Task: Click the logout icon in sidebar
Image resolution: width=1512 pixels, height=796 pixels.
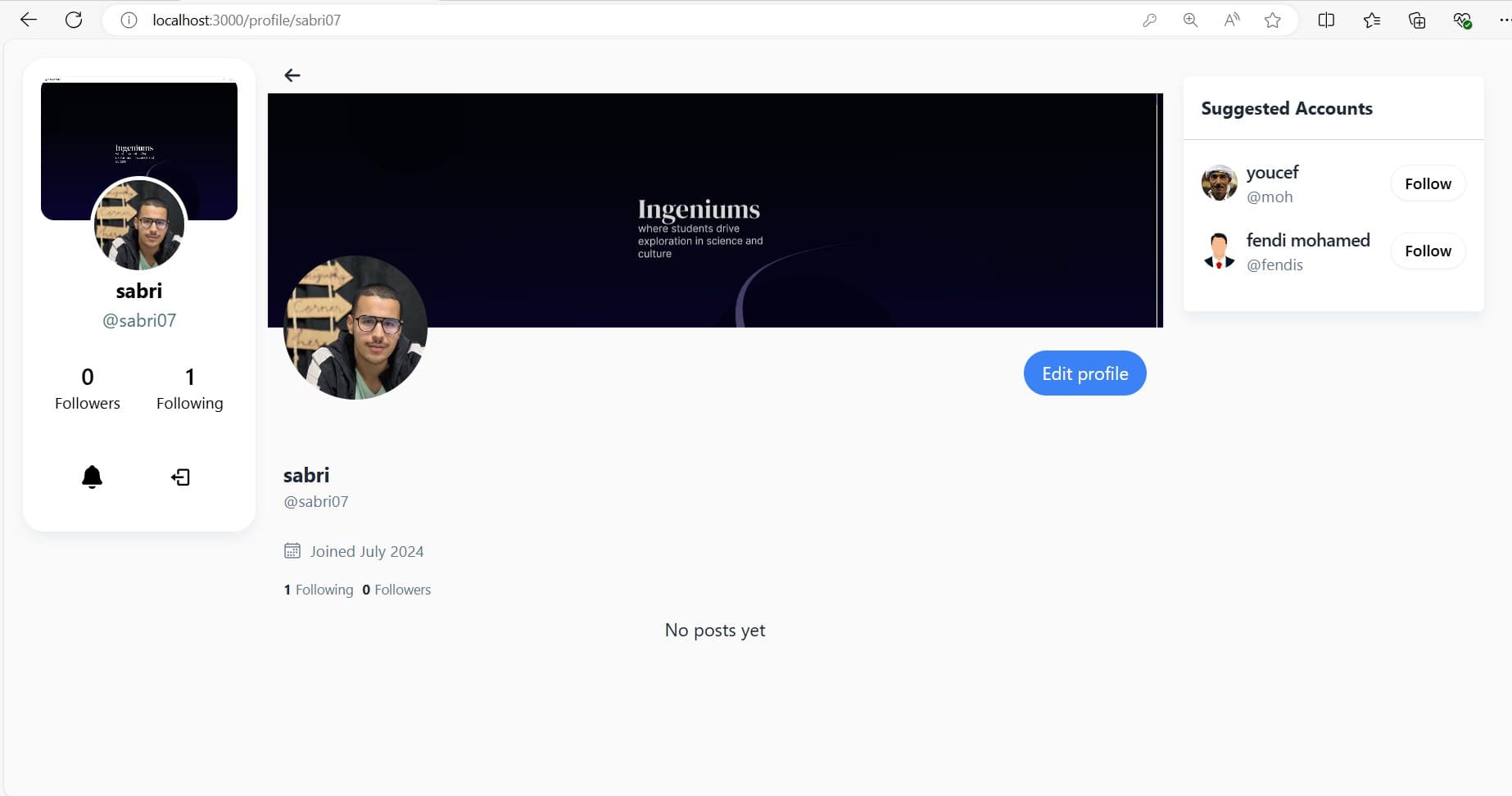Action: point(180,477)
